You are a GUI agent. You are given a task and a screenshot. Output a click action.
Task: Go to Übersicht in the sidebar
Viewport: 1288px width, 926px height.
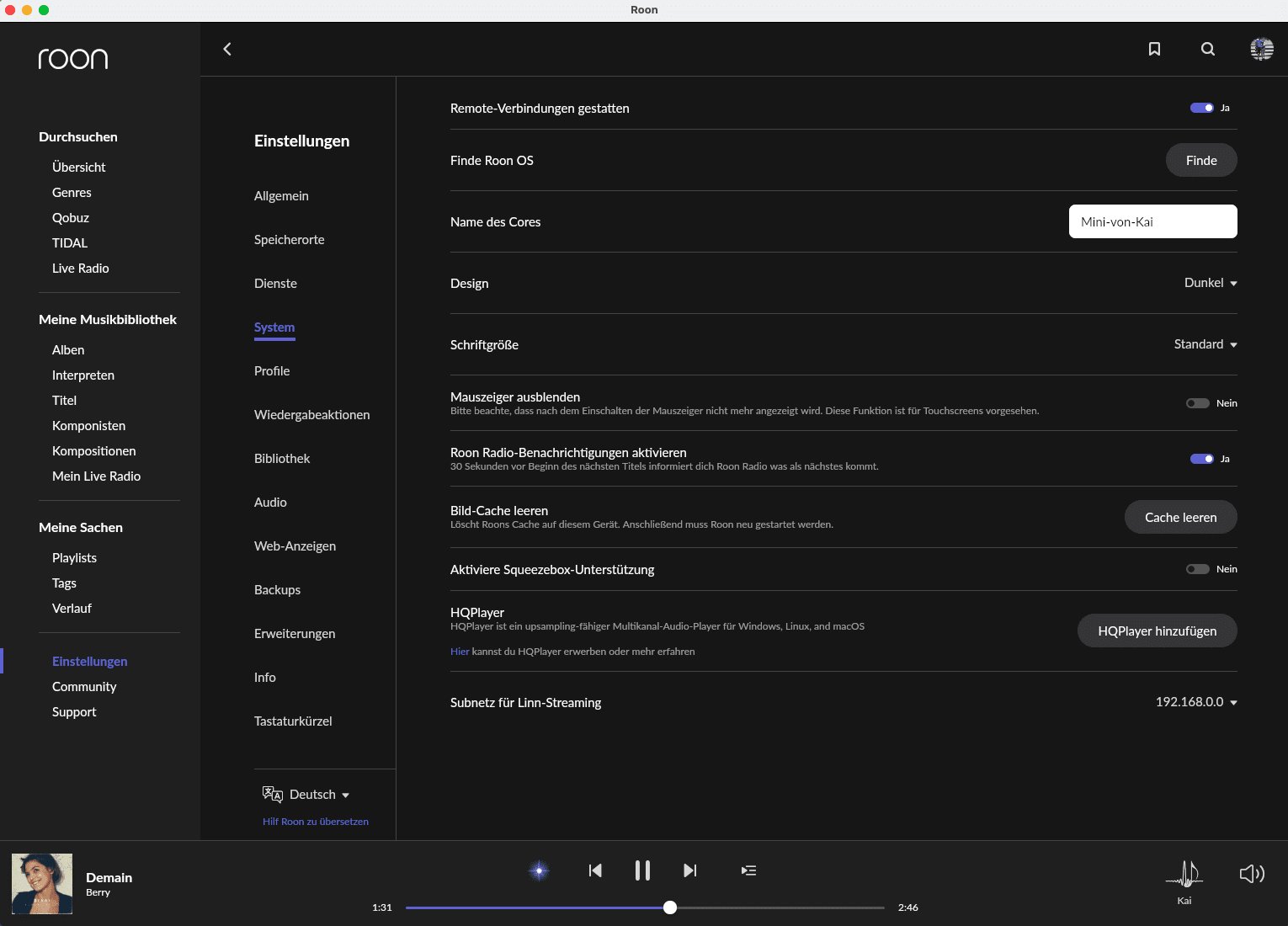79,168
